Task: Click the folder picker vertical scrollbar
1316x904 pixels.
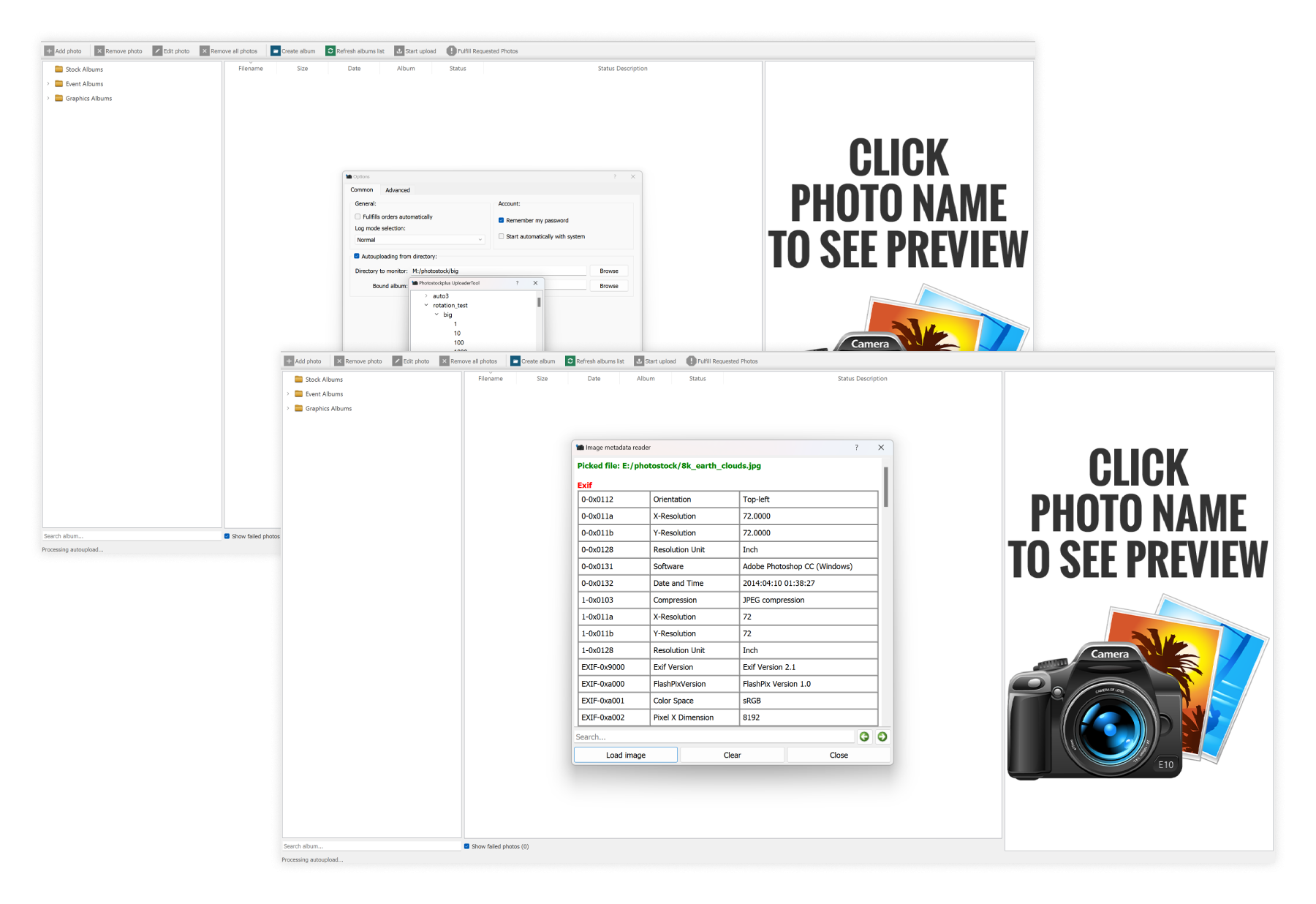Action: tap(539, 301)
